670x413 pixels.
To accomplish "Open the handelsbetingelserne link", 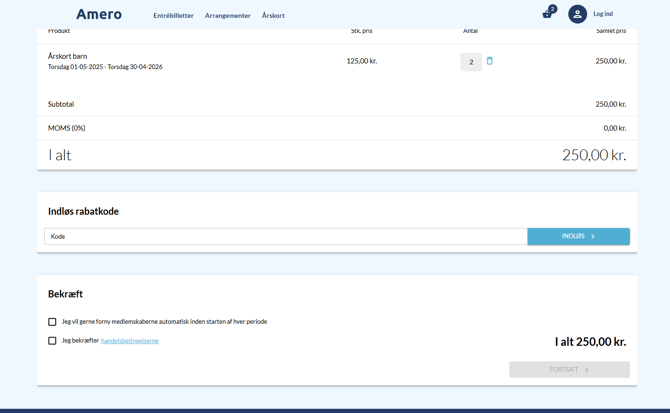I will click(x=130, y=341).
